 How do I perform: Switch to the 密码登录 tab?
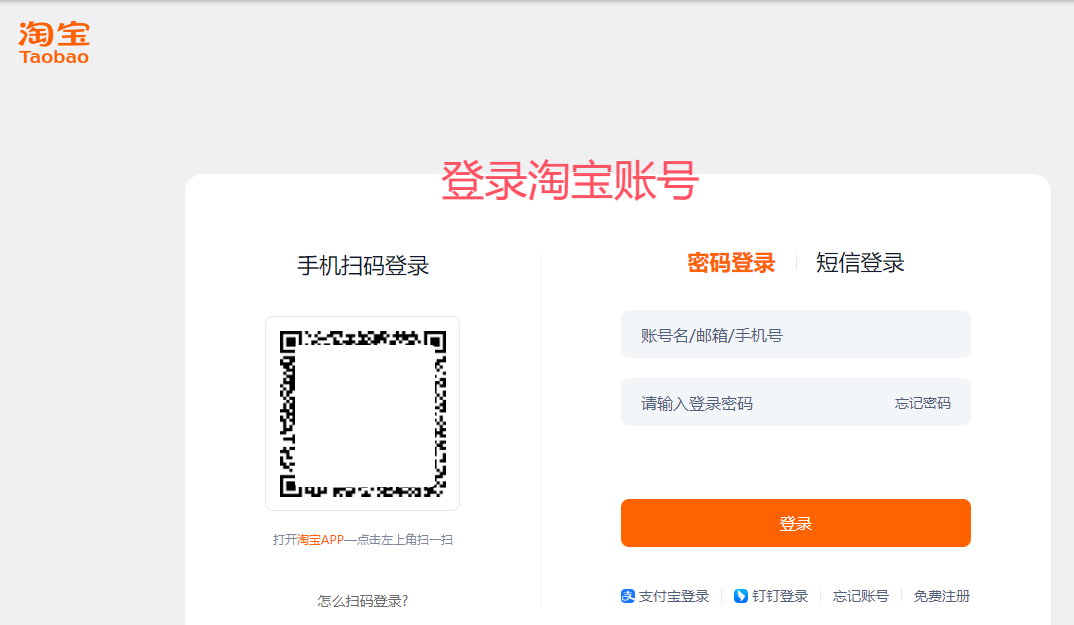point(731,263)
